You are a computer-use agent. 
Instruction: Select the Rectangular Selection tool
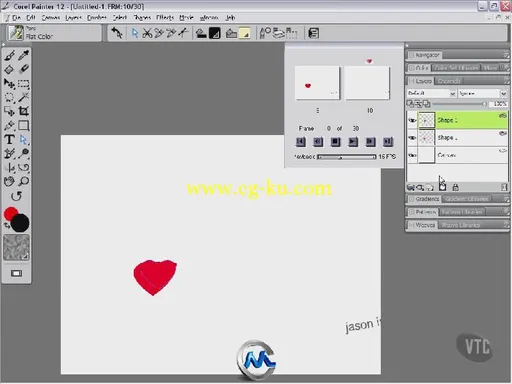(23, 83)
